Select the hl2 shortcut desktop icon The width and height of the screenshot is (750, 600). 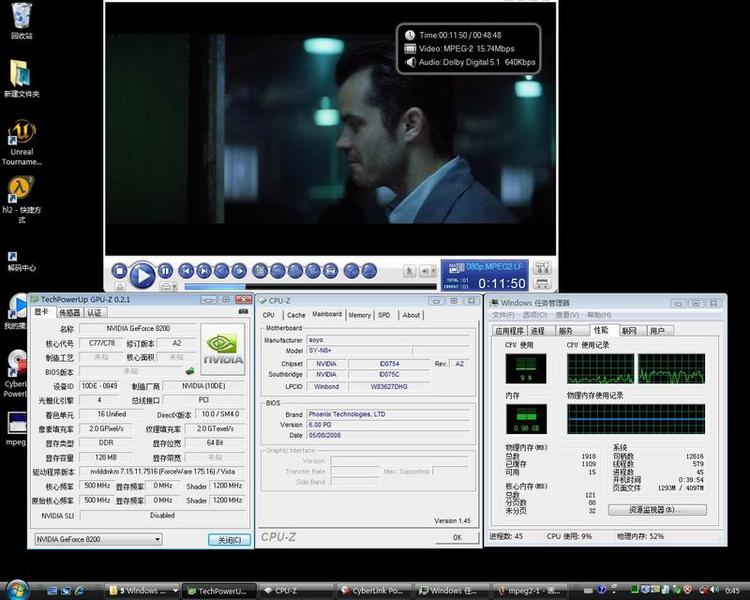21,200
